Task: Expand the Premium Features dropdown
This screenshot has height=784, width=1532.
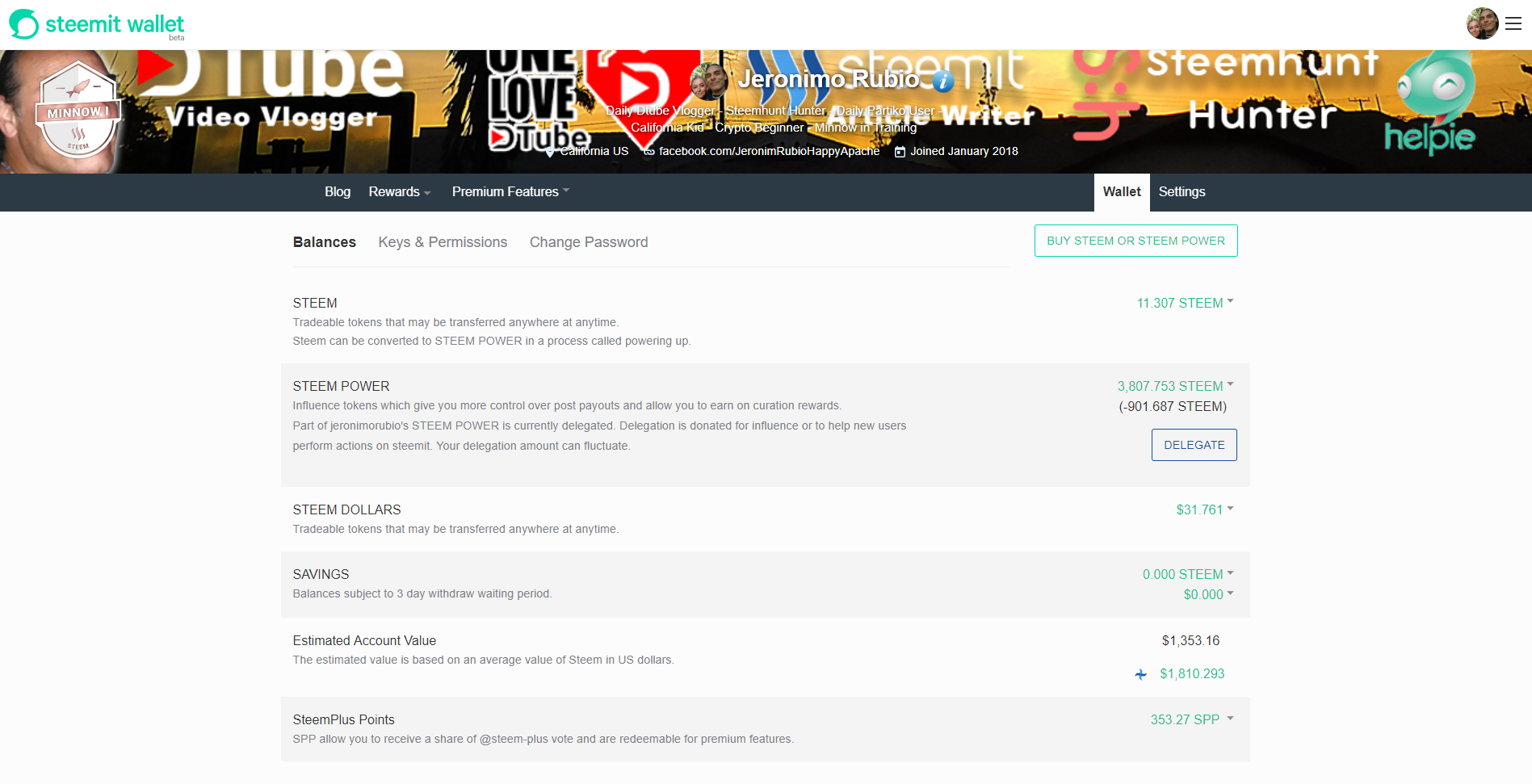Action: 510,192
